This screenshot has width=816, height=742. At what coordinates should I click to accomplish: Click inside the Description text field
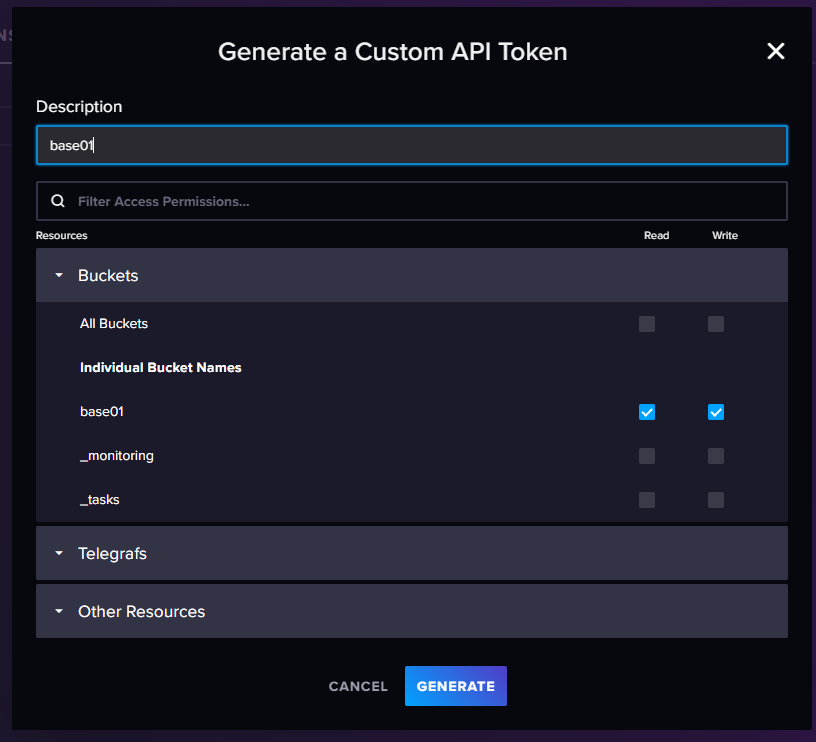pyautogui.click(x=411, y=144)
